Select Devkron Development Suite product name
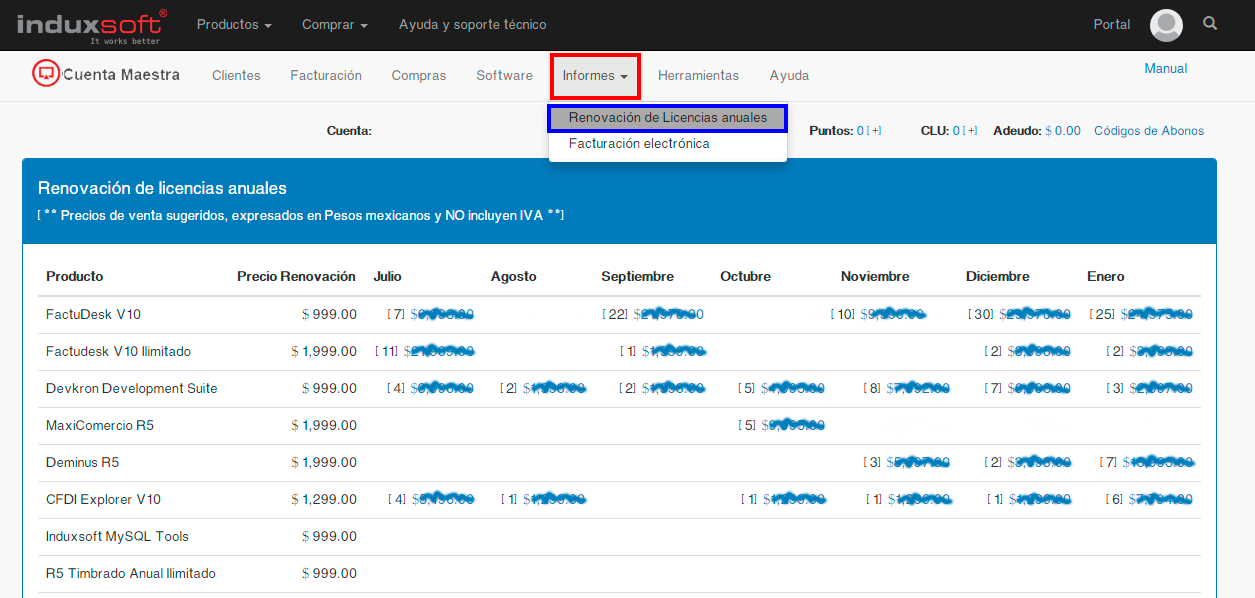The height and width of the screenshot is (598, 1255). click(x=132, y=389)
